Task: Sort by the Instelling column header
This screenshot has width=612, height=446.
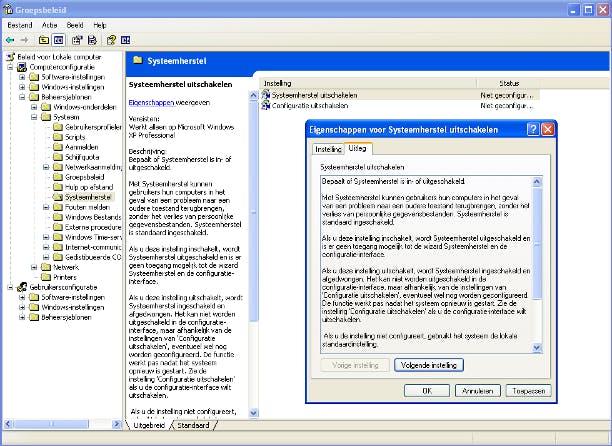Action: [x=368, y=83]
